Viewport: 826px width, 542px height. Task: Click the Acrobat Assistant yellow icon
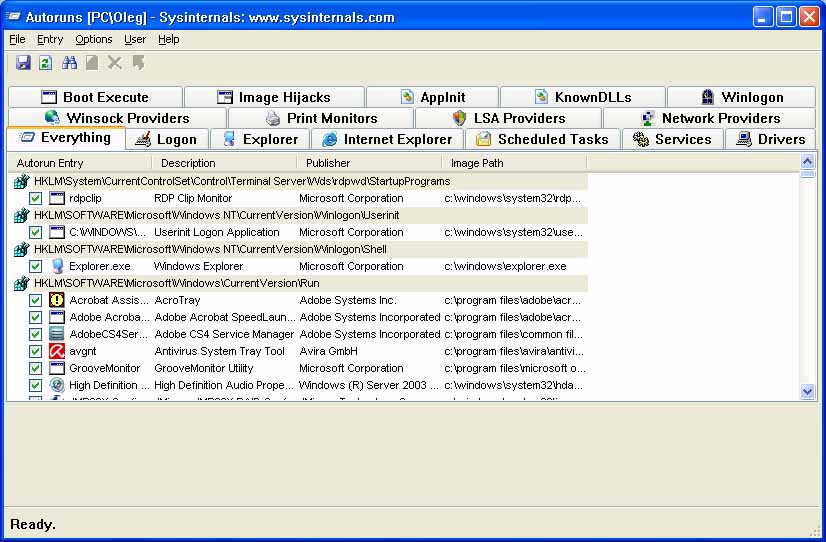[x=57, y=300]
